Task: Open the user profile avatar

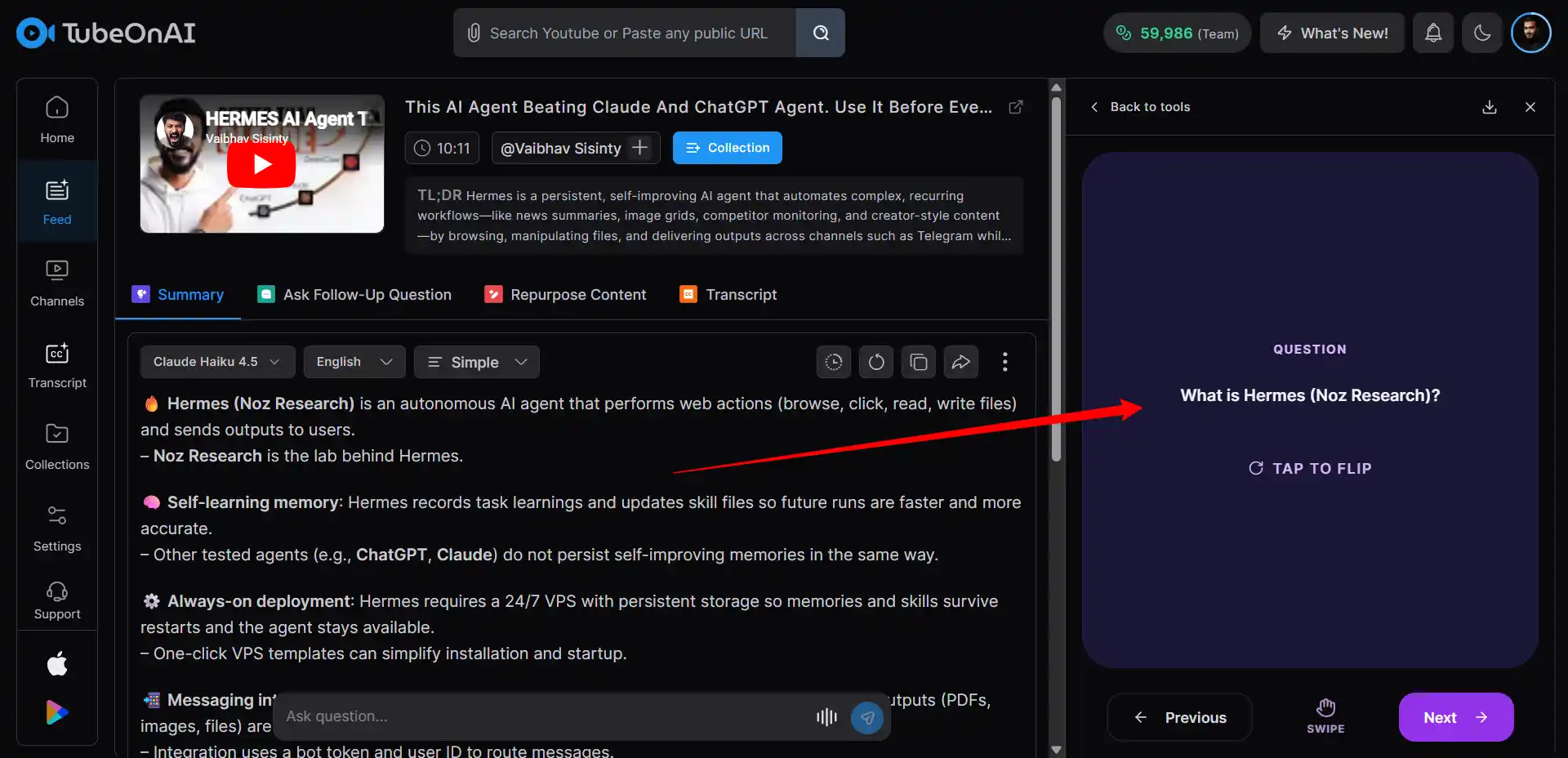Action: 1531,33
